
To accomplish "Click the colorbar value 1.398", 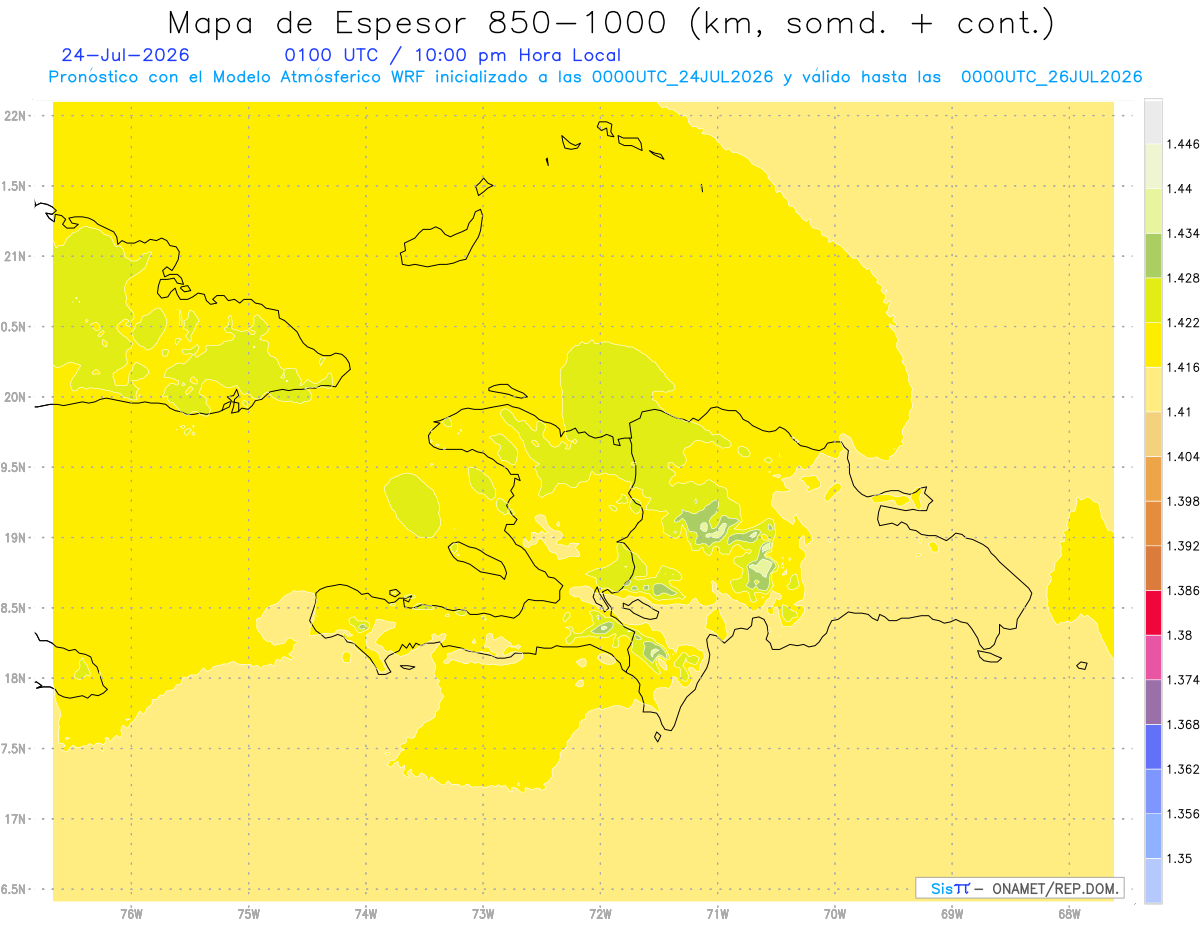I will point(1182,501).
